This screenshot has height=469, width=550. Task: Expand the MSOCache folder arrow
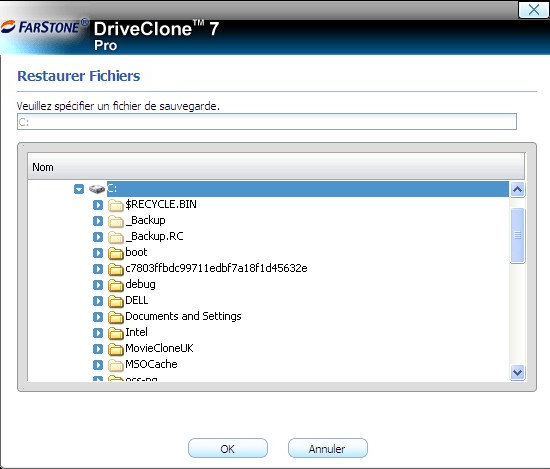click(98, 365)
